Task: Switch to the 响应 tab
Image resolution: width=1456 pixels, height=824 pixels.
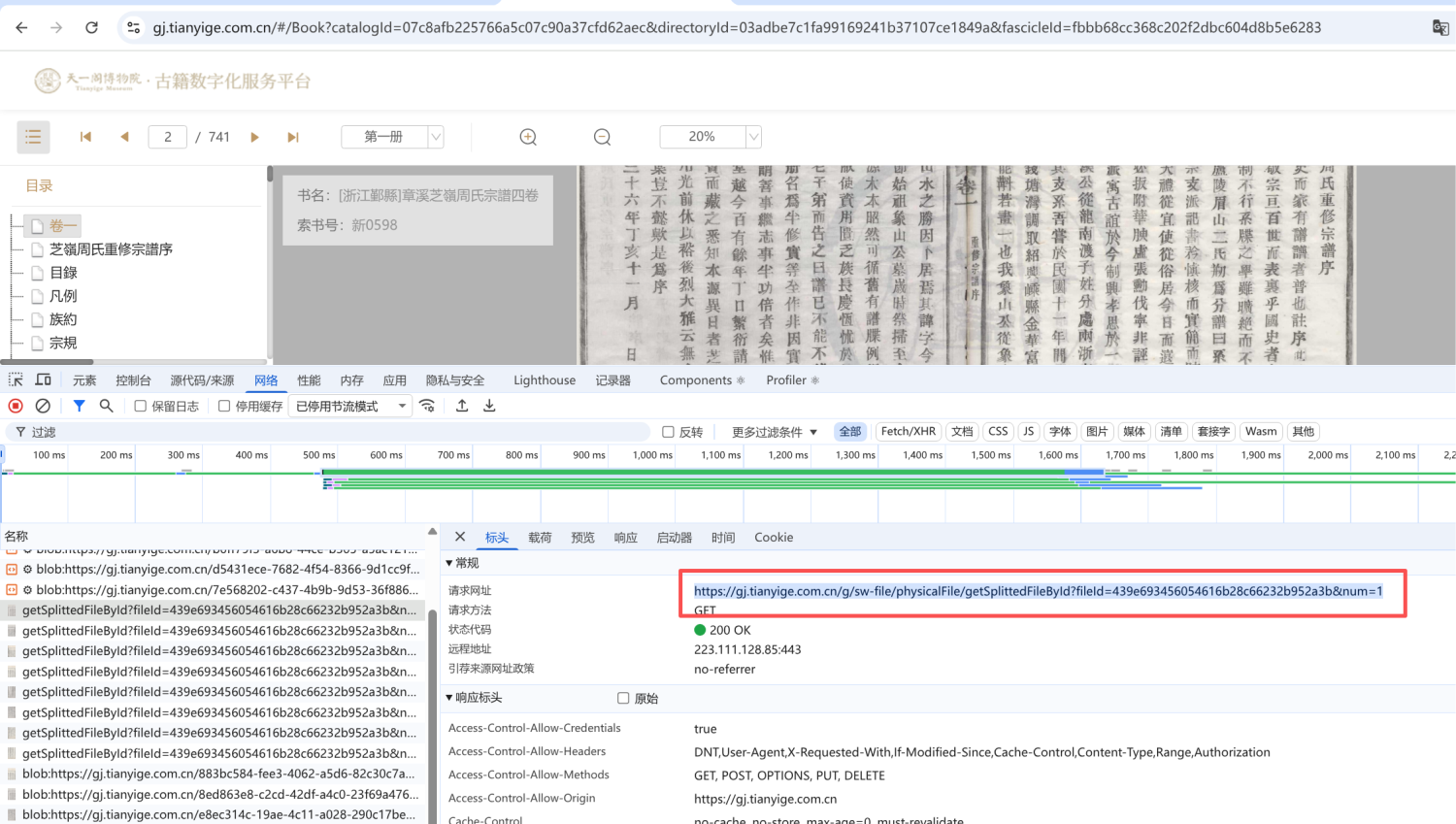Action: [x=625, y=537]
